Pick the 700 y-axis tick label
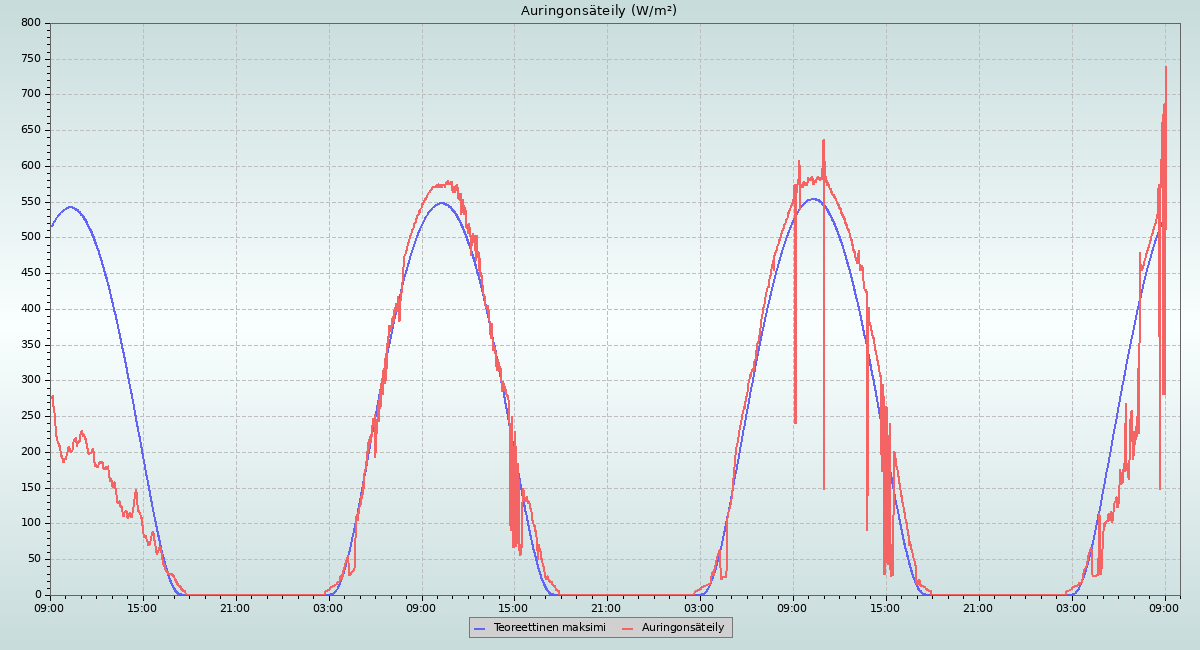Image resolution: width=1200 pixels, height=650 pixels. point(31,95)
